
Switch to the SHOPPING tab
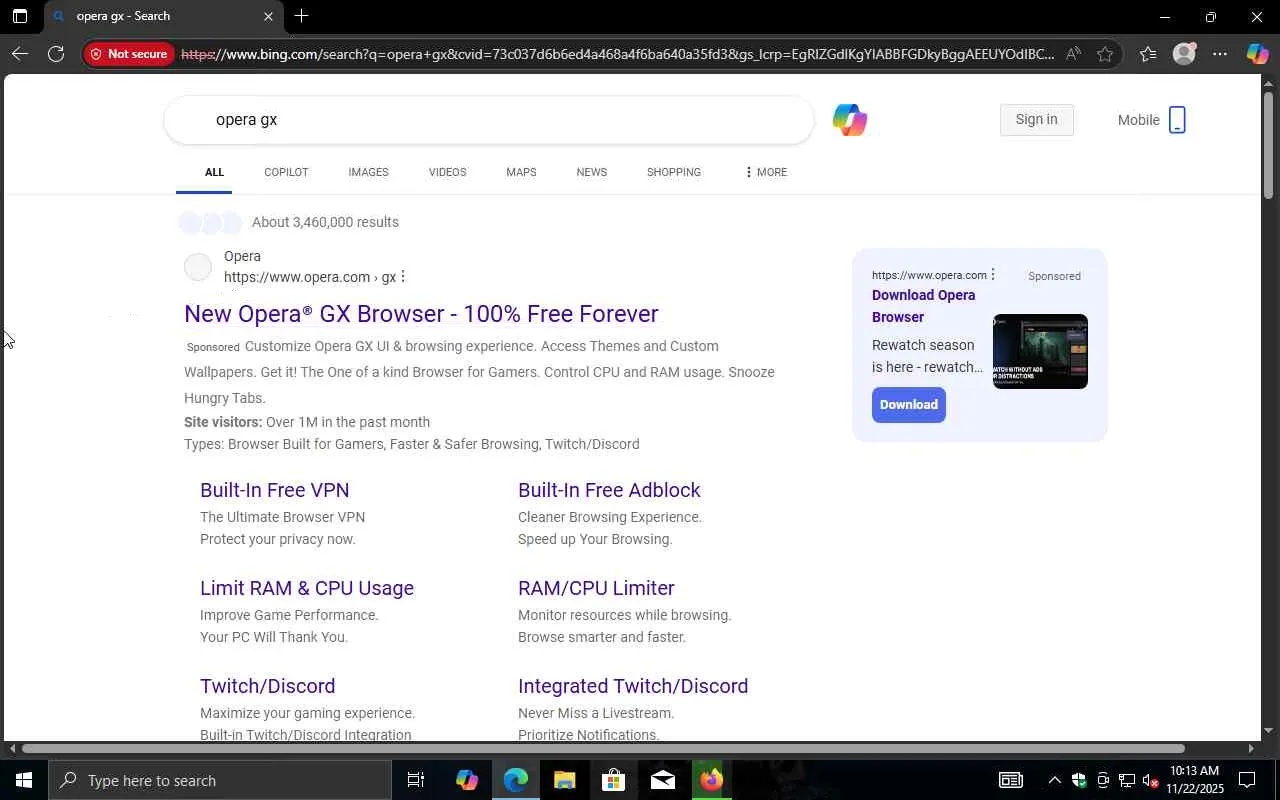(x=673, y=172)
